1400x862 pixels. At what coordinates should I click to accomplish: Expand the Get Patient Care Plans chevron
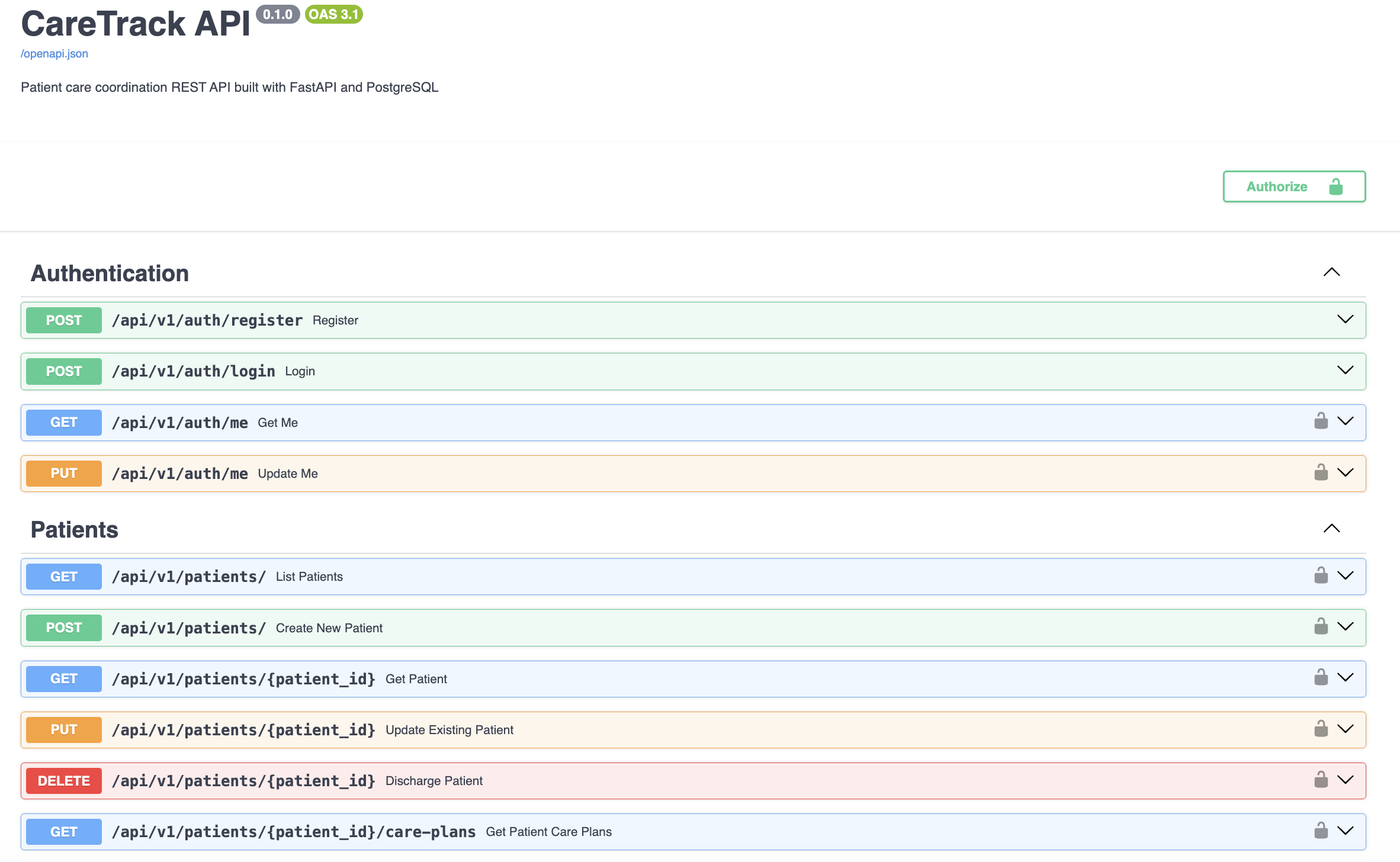tap(1346, 831)
